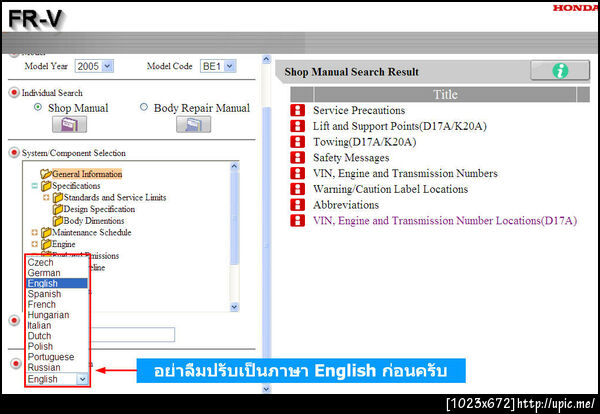Viewport: 600px width, 414px height.
Task: Click the tree list scroll-up arrow
Action: 235,166
